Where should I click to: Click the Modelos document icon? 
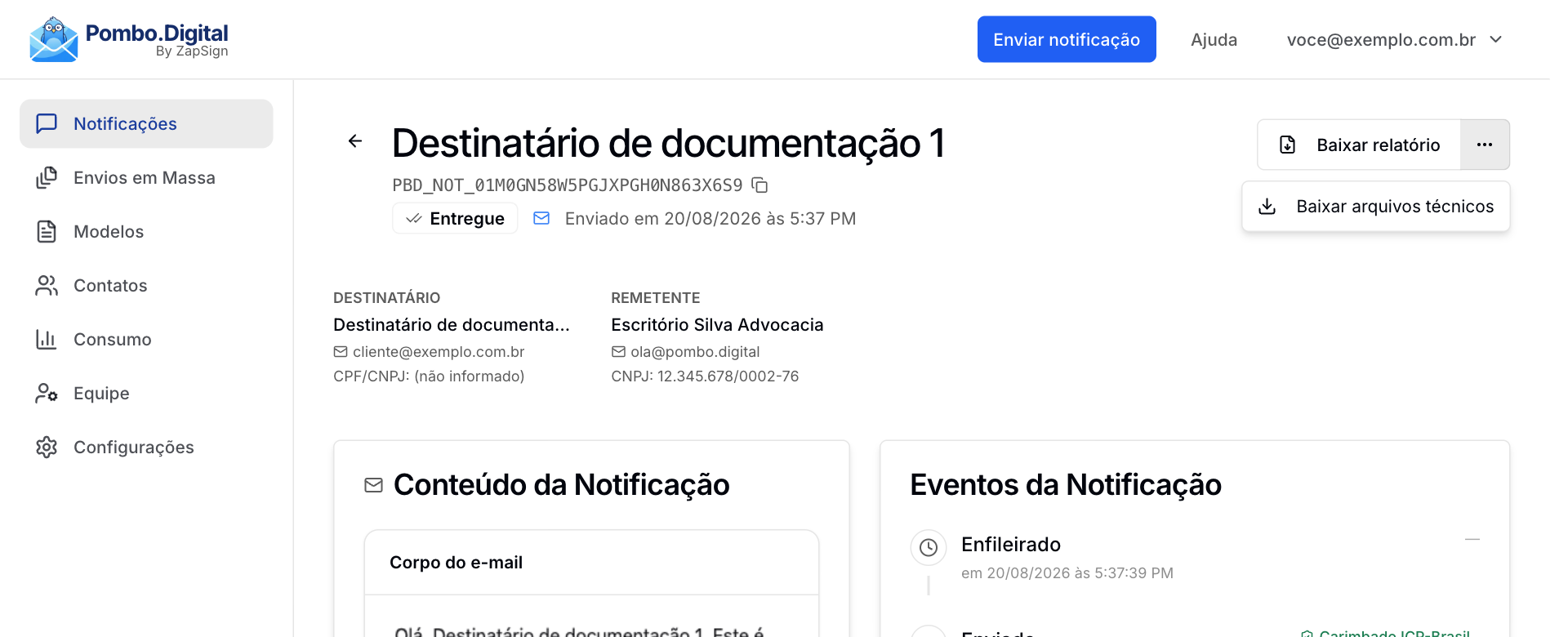47,231
